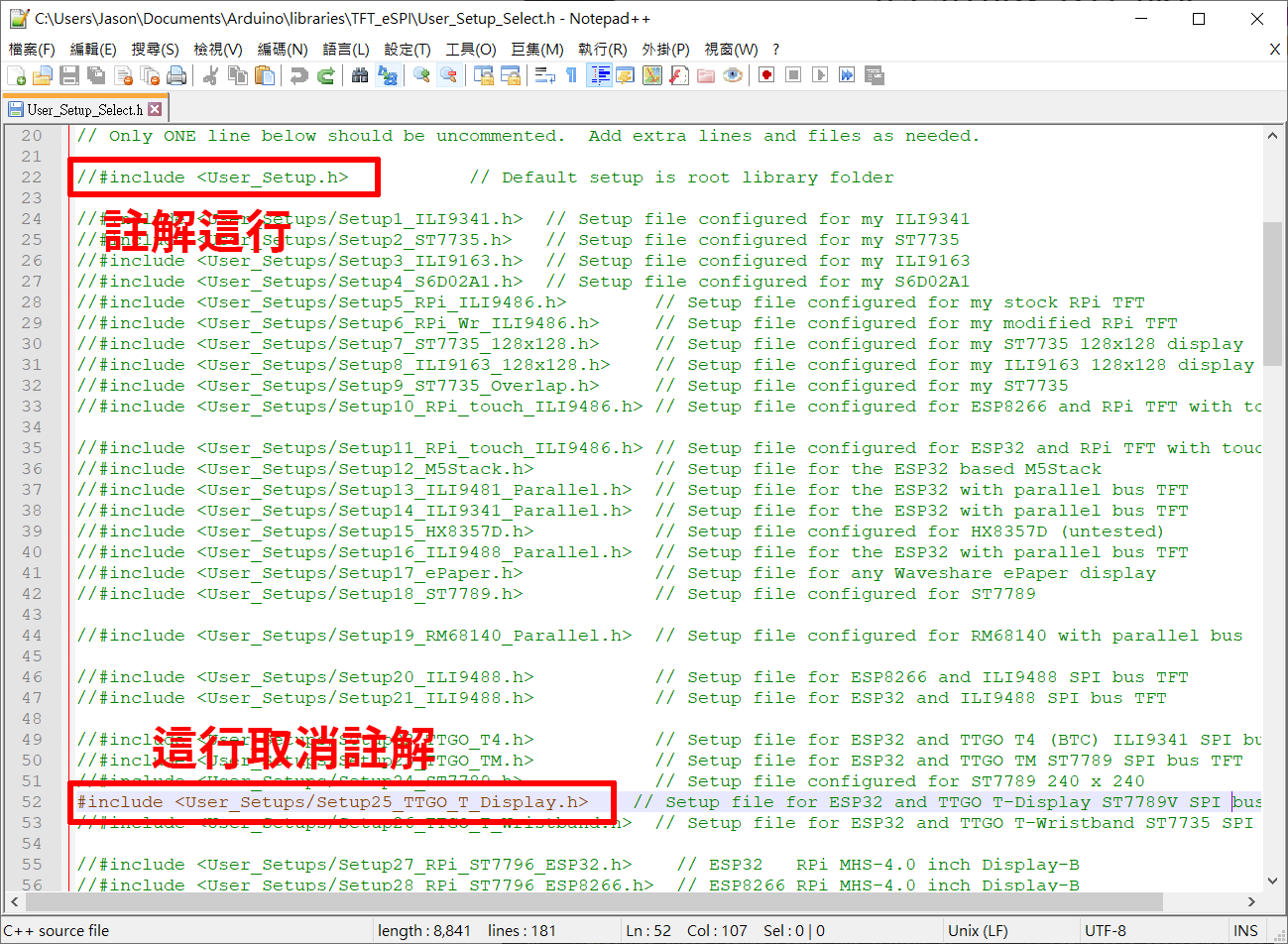This screenshot has height=944, width=1288.
Task: Open the Folder as Workspace icon
Action: (x=706, y=75)
